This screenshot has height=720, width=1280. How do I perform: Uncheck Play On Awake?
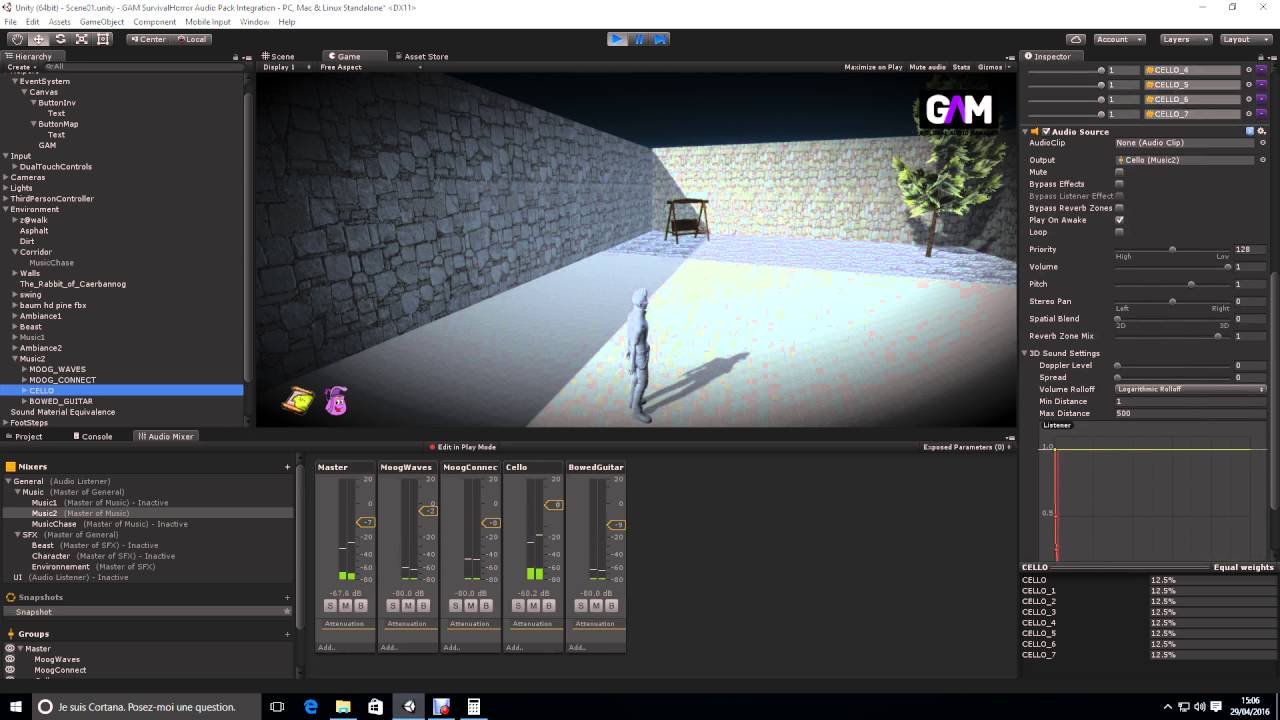[1119, 220]
